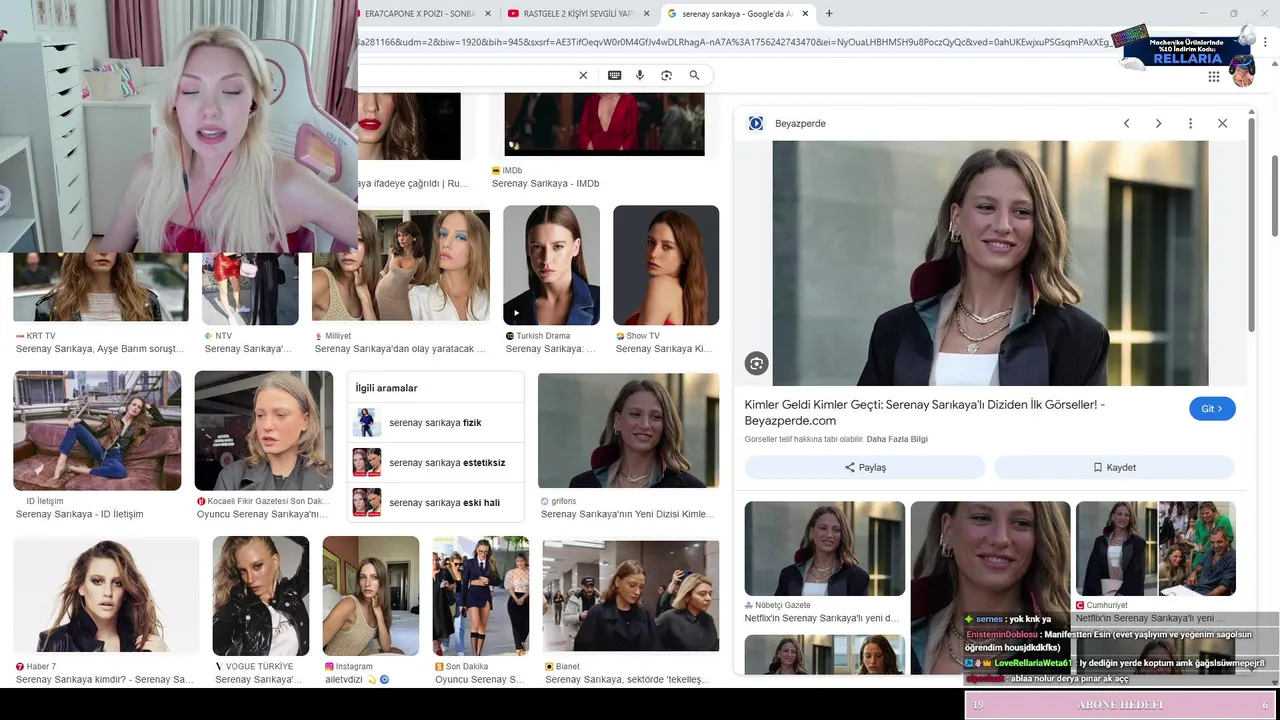Switch to the ERA7CAPONE X POIZI tab
1280x720 pixels.
coord(418,13)
